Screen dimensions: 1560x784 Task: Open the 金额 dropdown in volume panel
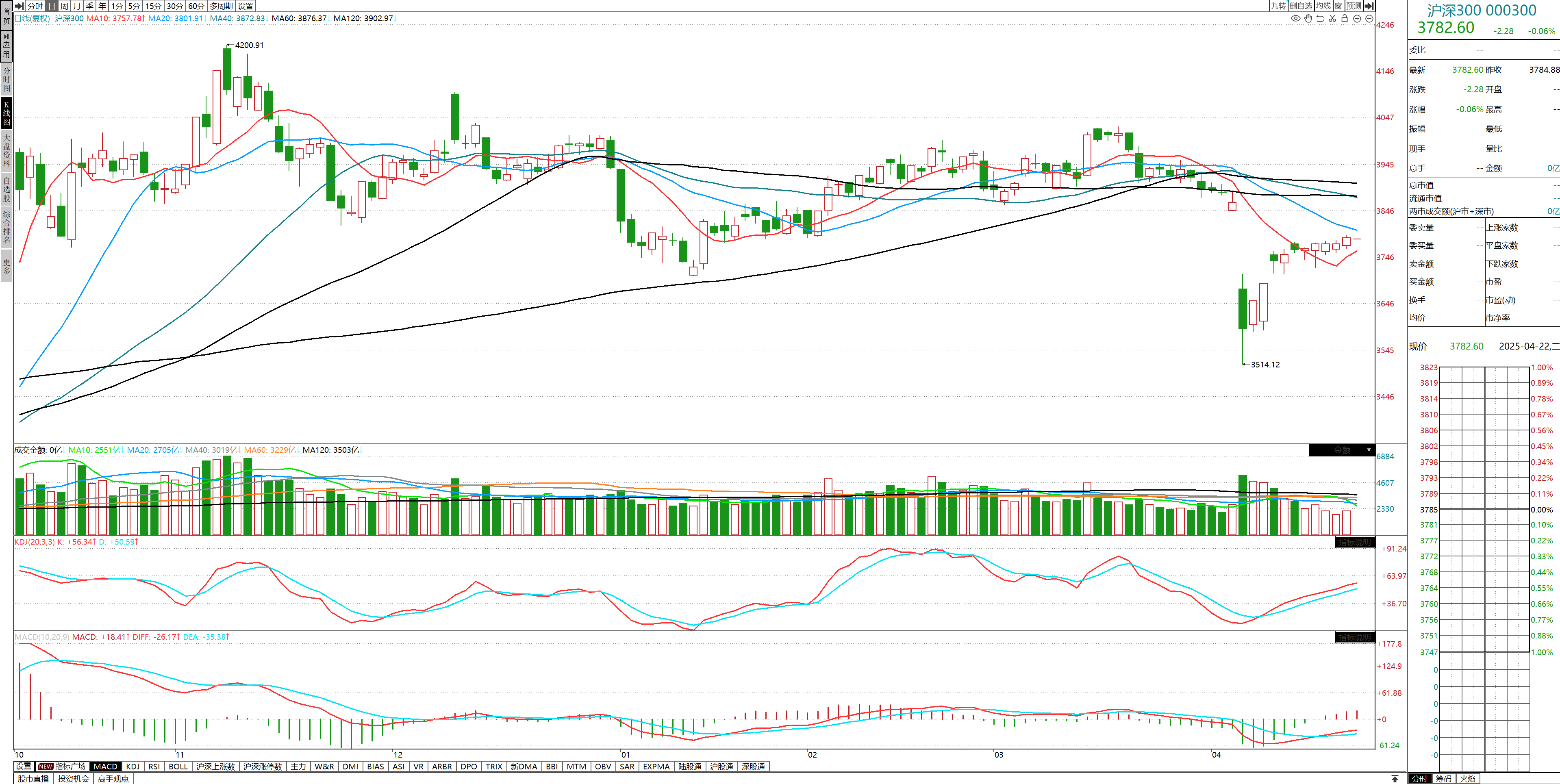pyautogui.click(x=1342, y=450)
